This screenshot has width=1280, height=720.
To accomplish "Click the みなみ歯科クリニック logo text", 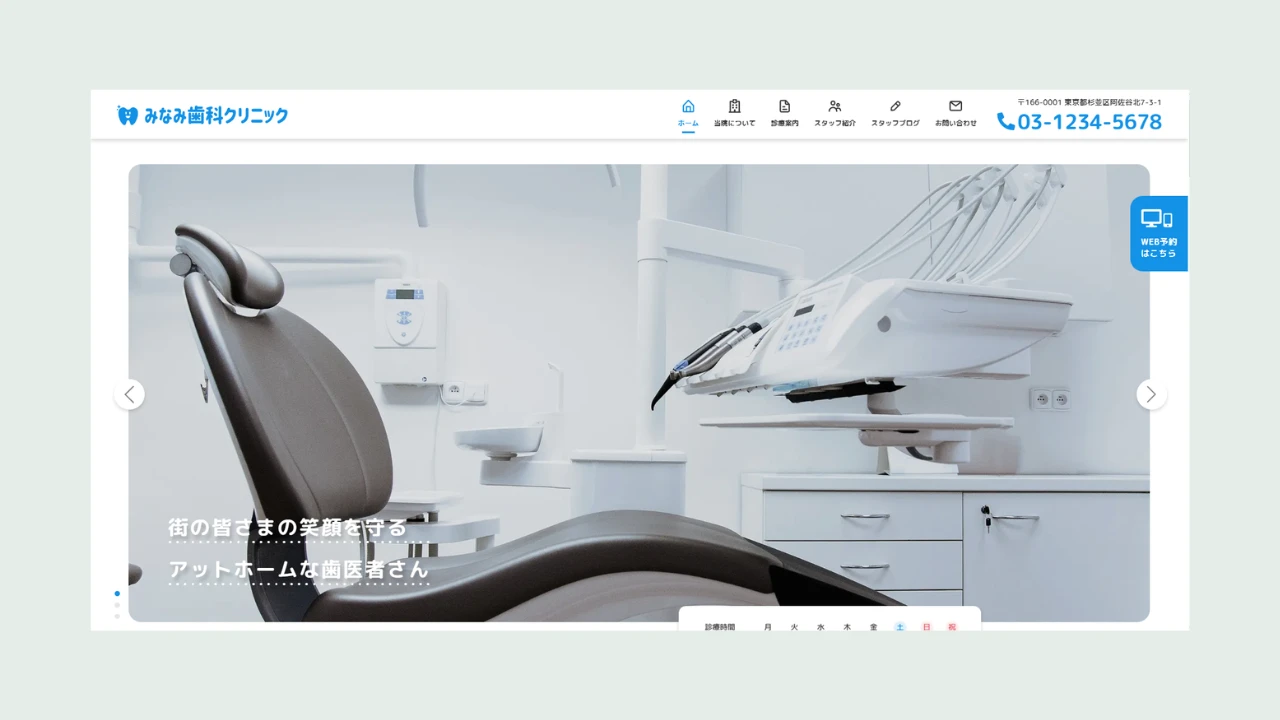I will pyautogui.click(x=215, y=115).
